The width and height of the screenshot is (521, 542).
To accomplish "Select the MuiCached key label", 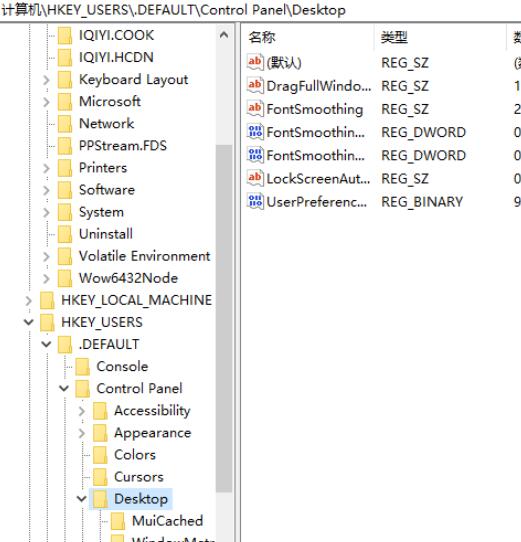I will pos(167,521).
